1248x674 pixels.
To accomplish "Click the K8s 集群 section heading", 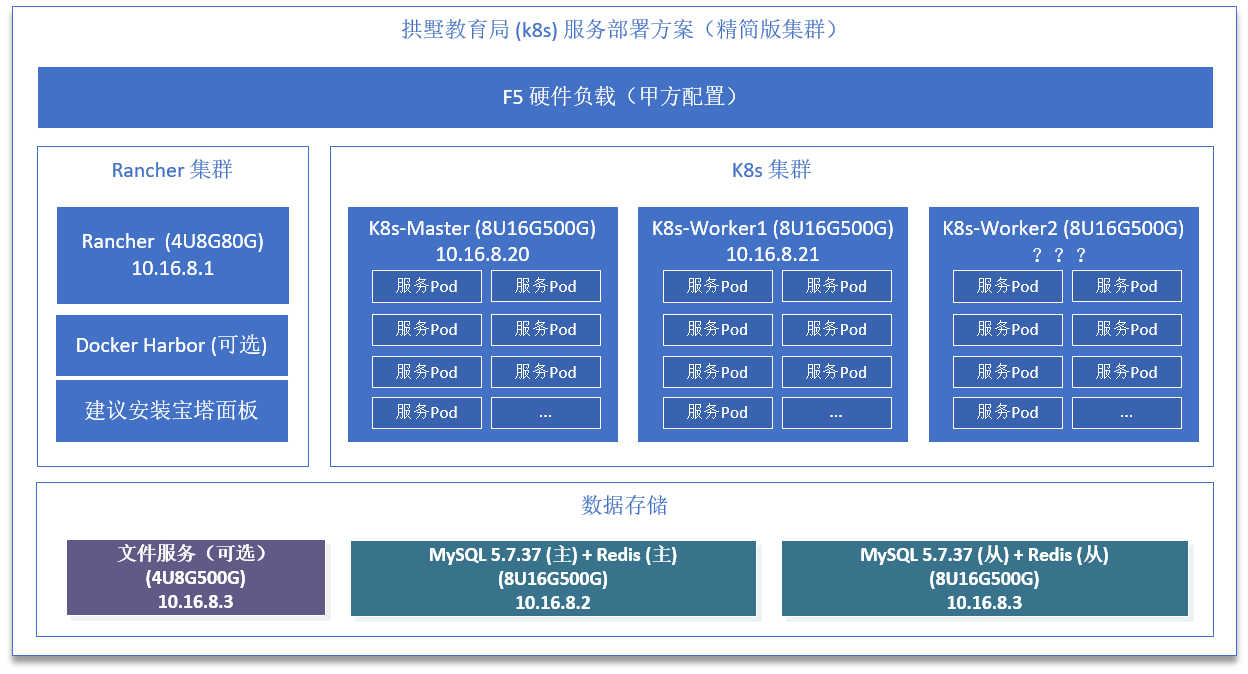I will (x=771, y=170).
